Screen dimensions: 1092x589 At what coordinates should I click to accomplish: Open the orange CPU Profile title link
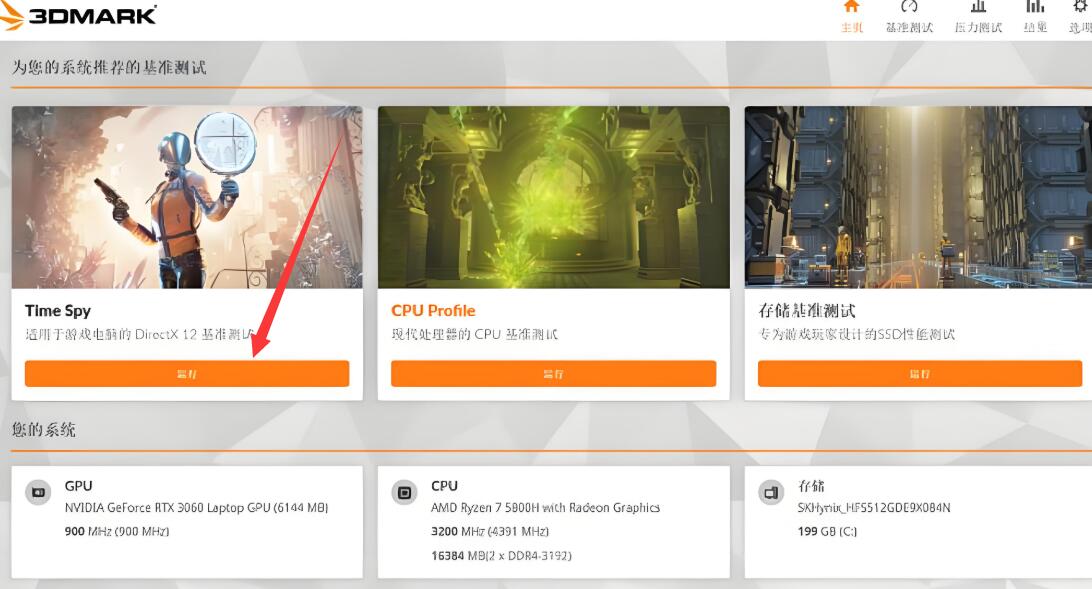click(433, 311)
